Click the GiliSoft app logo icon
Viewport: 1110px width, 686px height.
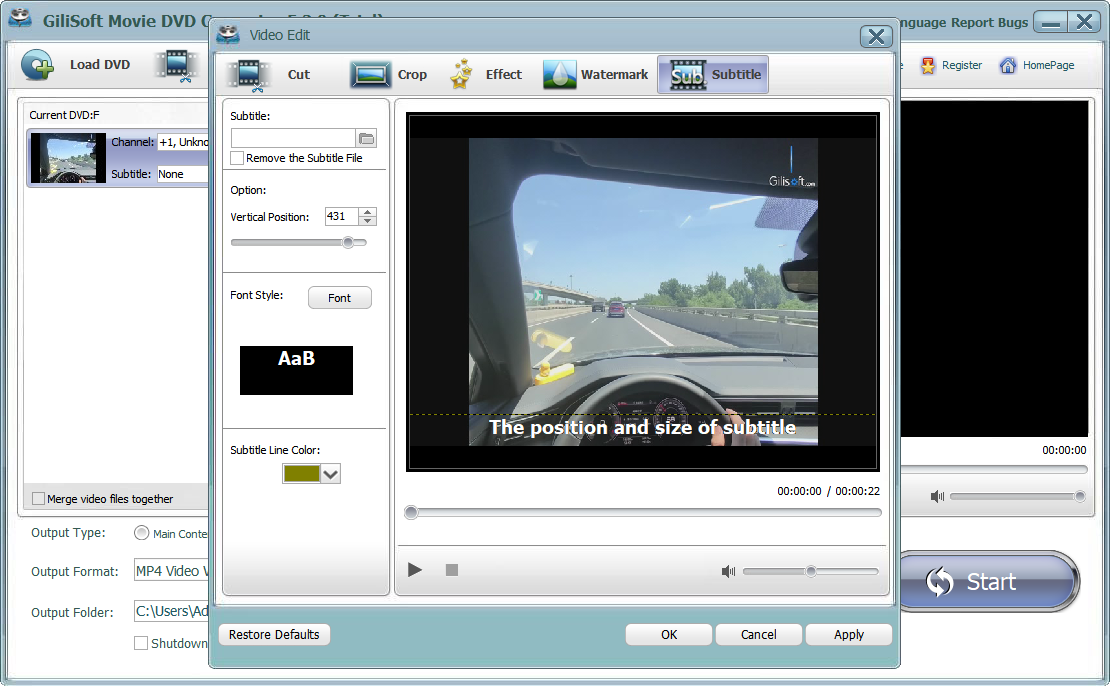point(20,18)
